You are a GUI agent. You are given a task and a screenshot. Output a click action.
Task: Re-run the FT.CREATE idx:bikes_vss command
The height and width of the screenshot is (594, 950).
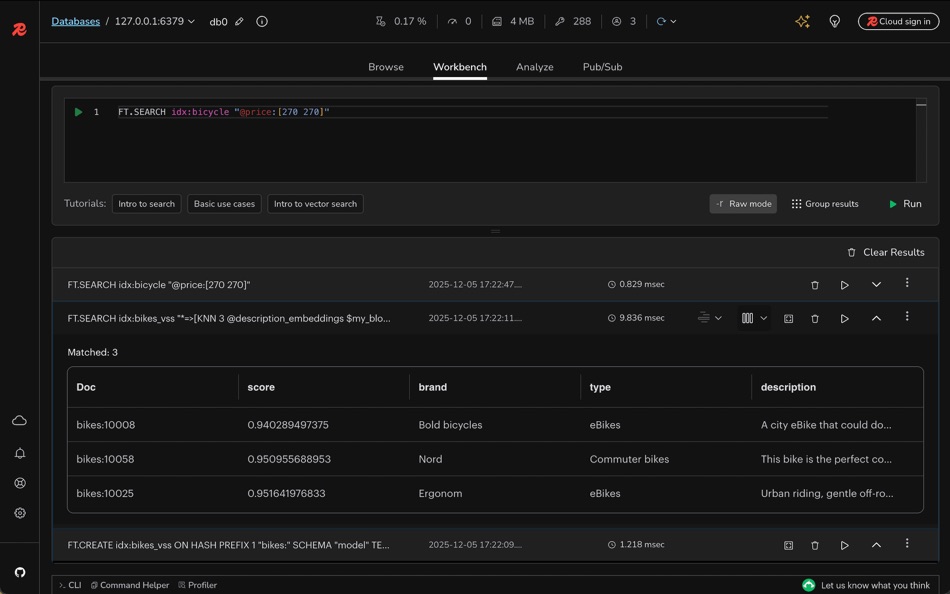coord(844,545)
